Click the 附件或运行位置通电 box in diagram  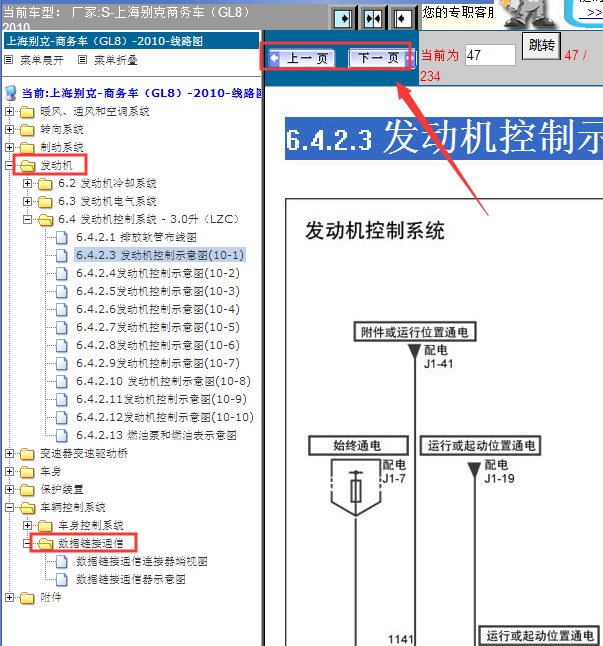(415, 332)
